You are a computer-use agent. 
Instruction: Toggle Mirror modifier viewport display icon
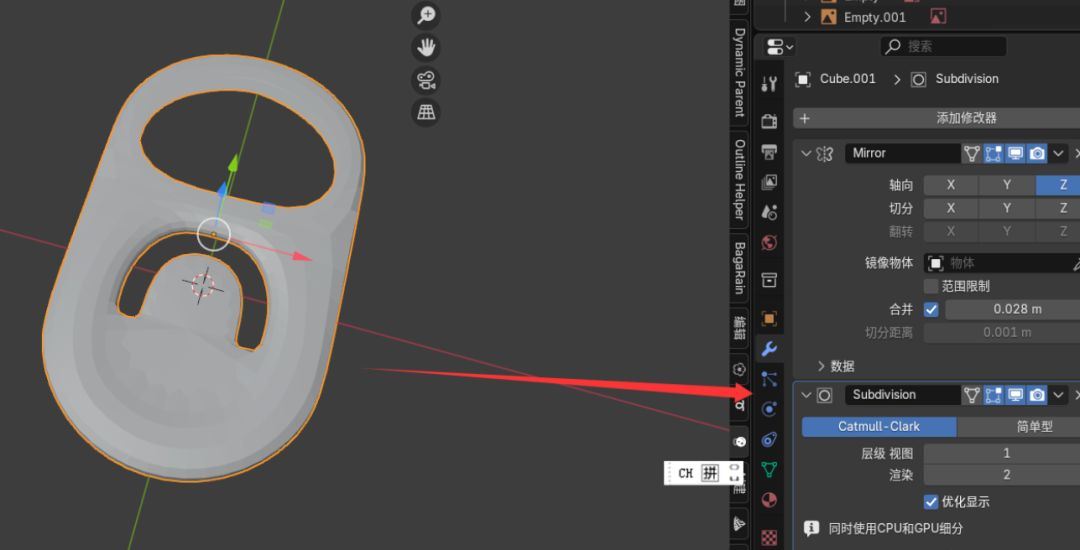click(1015, 154)
